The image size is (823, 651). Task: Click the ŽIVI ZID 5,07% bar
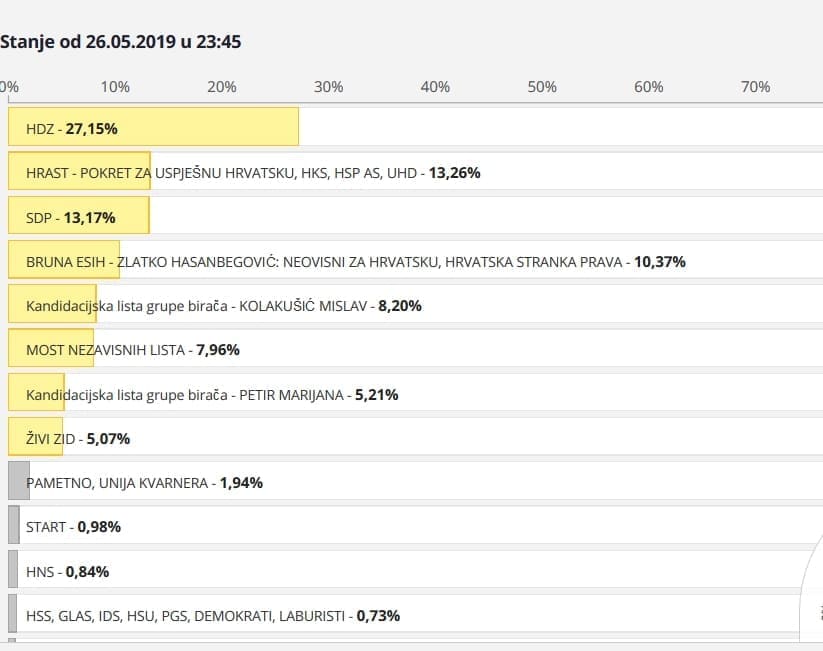[x=35, y=438]
